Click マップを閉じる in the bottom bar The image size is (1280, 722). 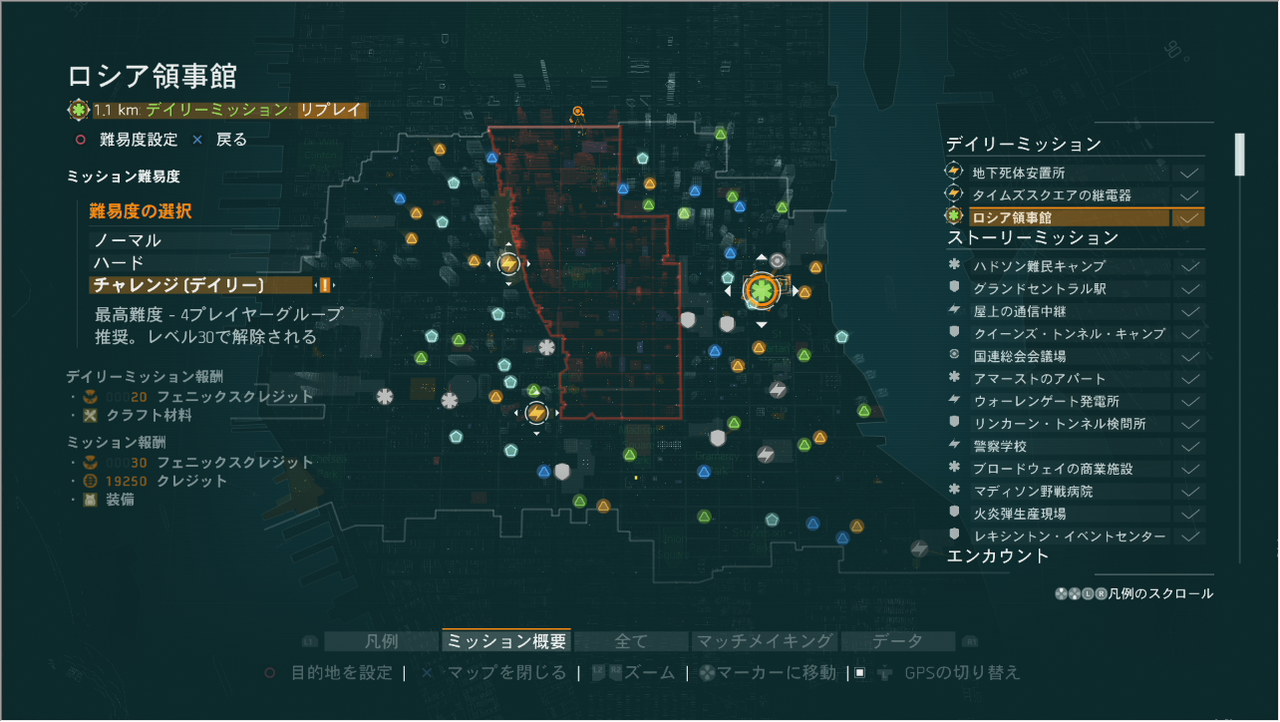[x=495, y=673]
